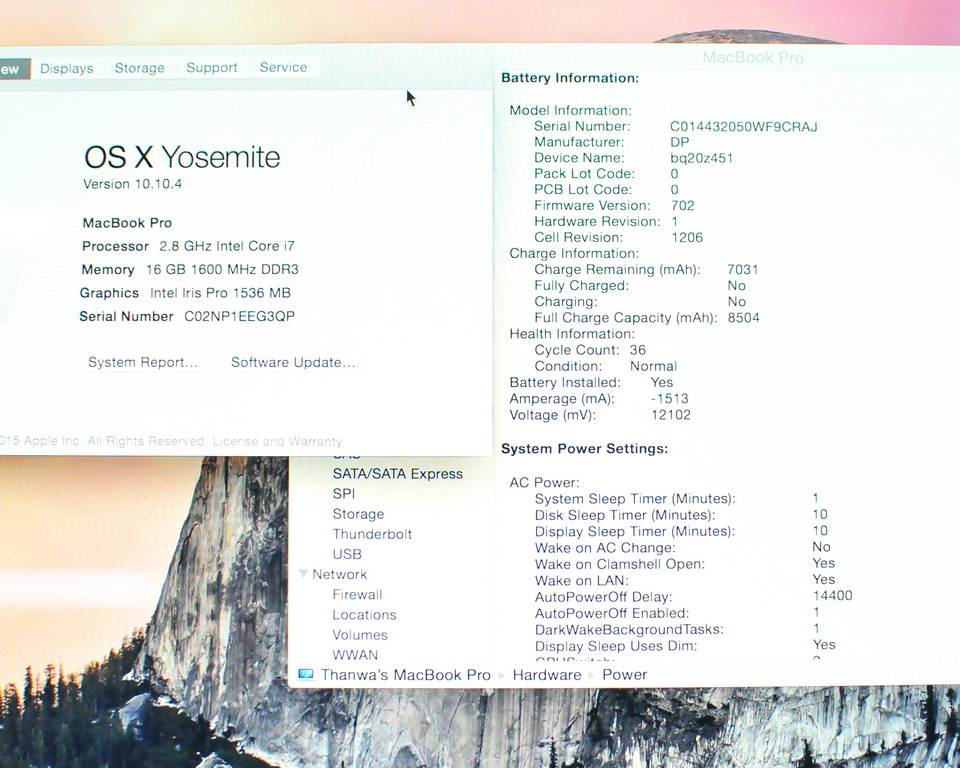
Task: Select WWAN under Network
Action: coord(355,655)
